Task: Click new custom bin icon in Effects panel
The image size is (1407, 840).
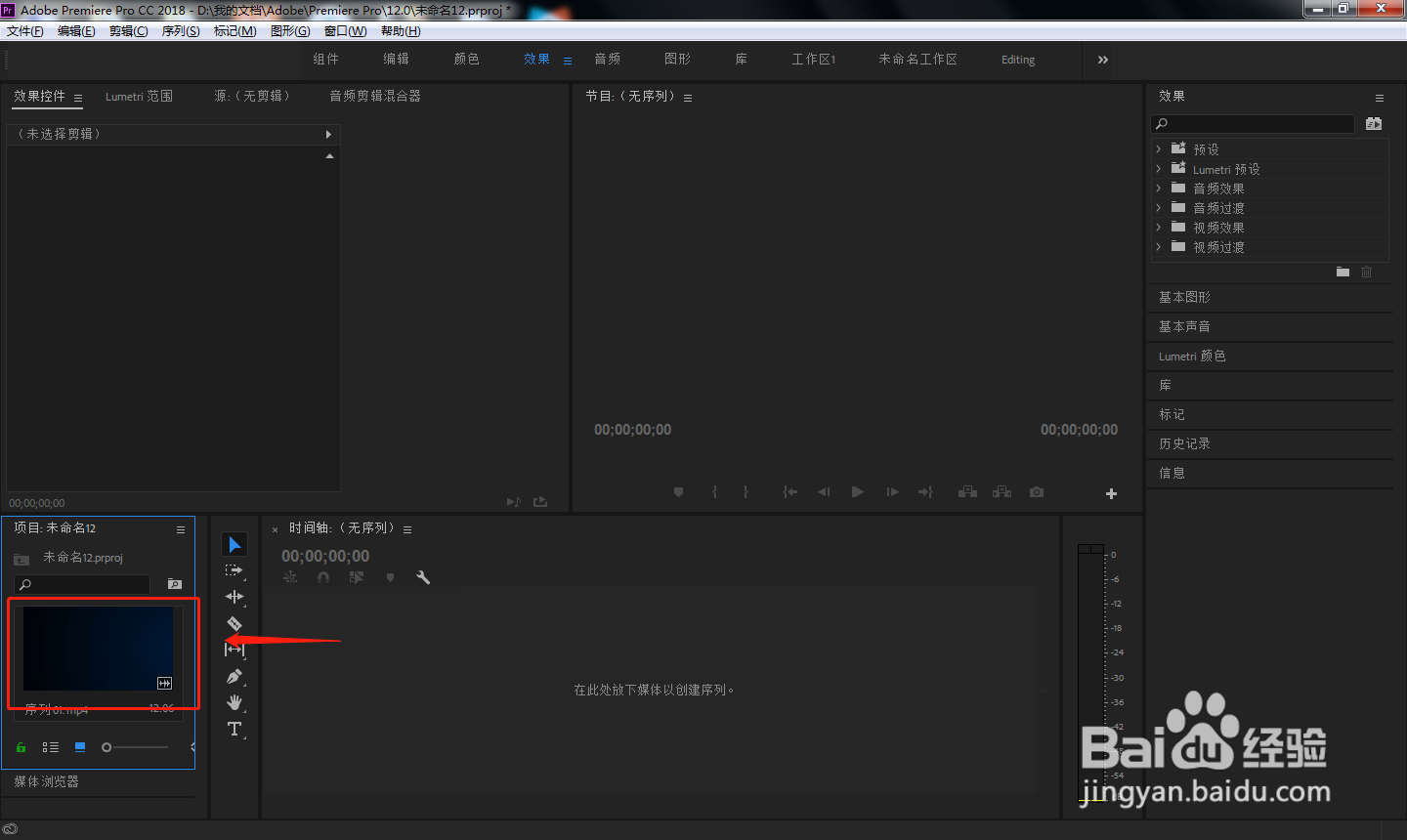Action: click(1343, 272)
